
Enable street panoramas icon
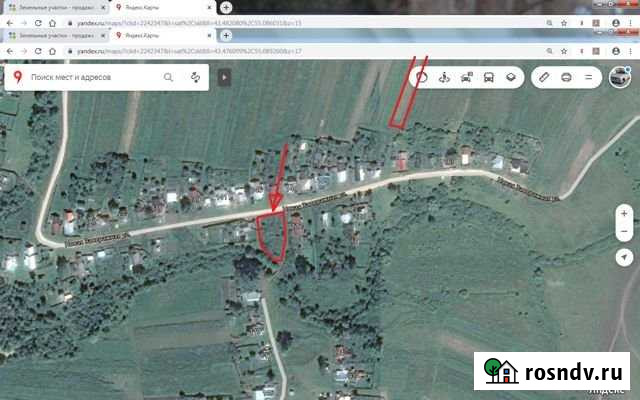click(x=444, y=77)
